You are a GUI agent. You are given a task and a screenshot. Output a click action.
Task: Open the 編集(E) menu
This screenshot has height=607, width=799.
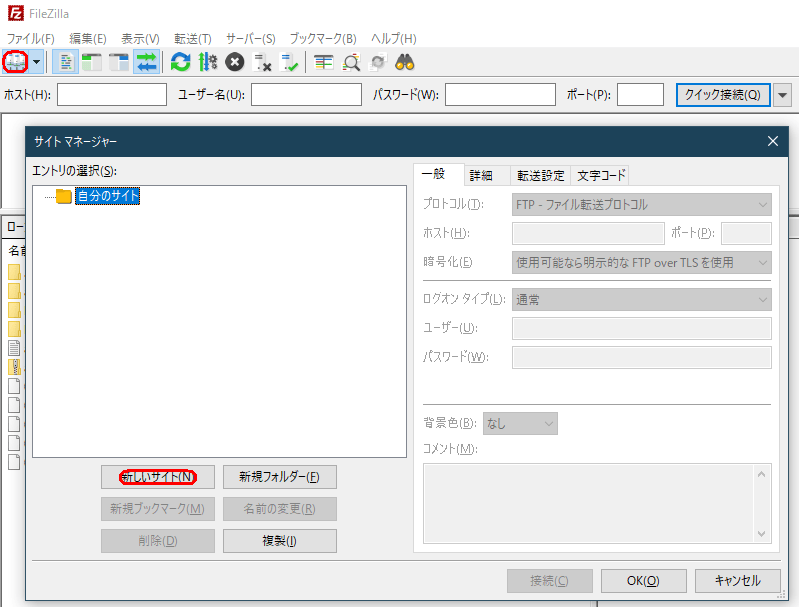88,39
